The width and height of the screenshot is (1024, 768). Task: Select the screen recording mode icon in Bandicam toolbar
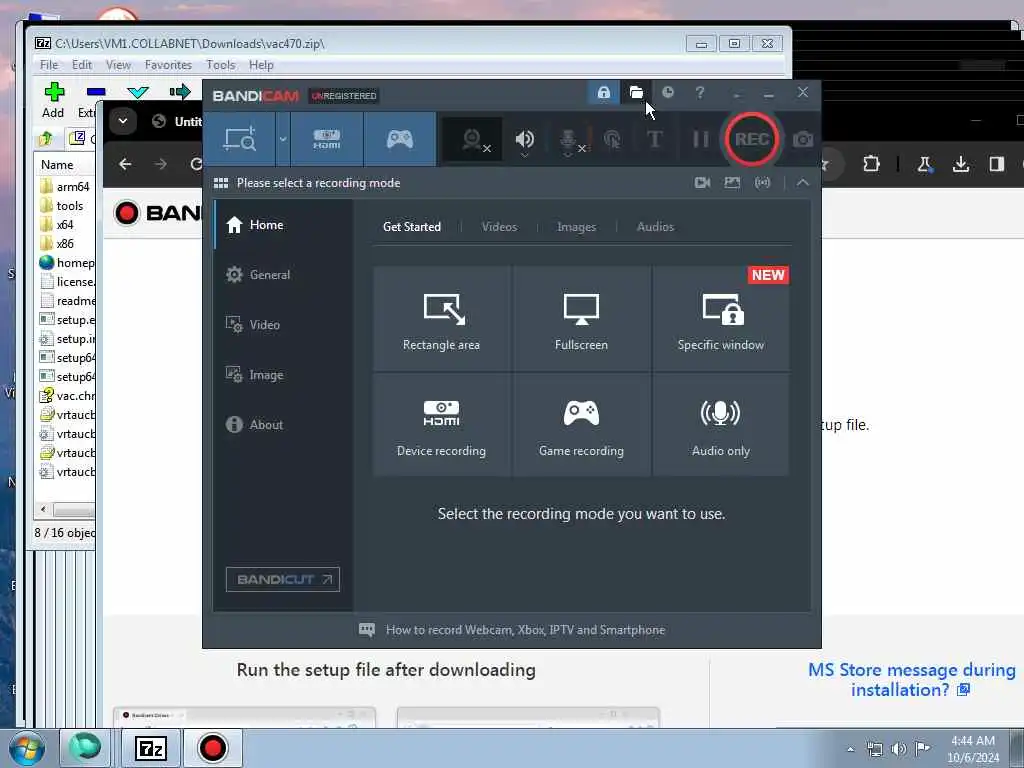(240, 139)
